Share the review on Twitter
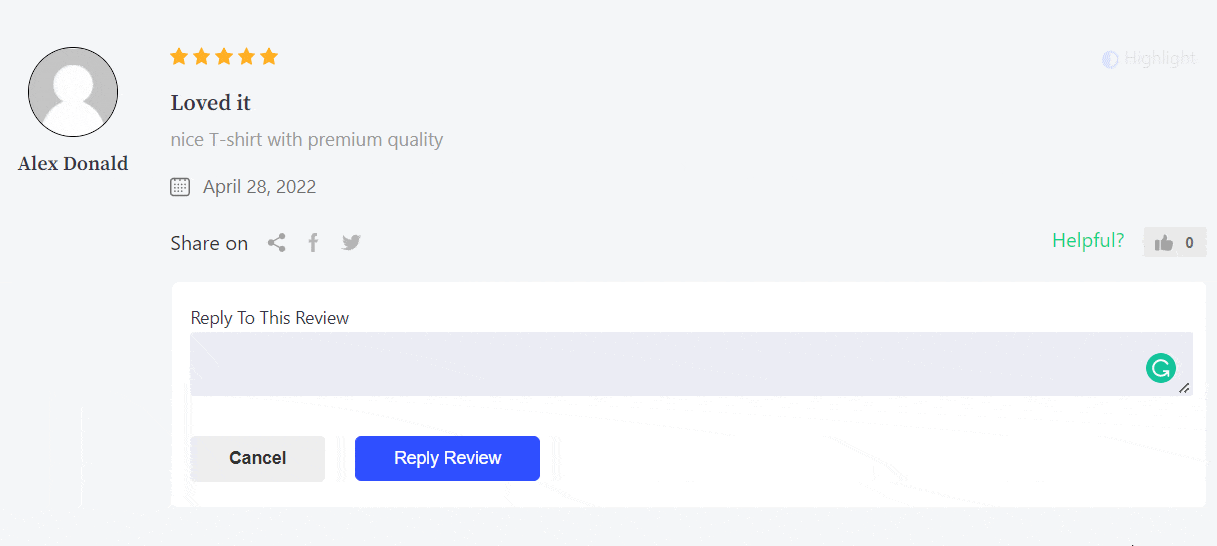 coord(351,243)
